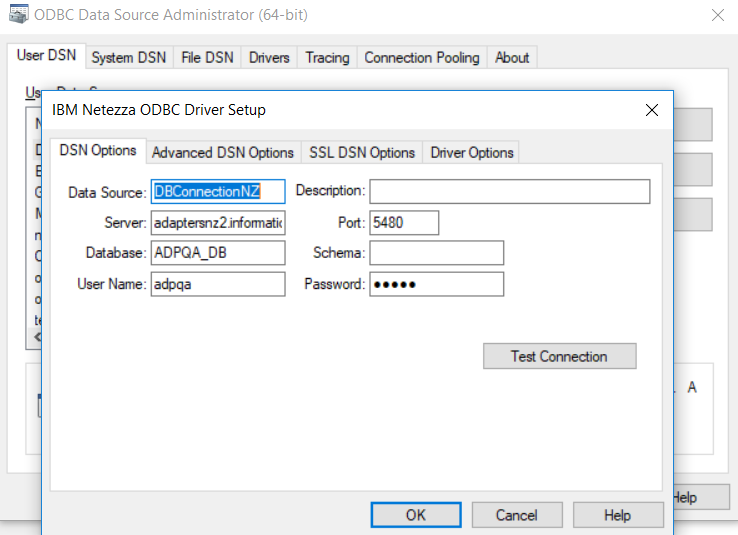The width and height of the screenshot is (738, 535).
Task: Switch to the User DSN tab
Action: [x=46, y=56]
